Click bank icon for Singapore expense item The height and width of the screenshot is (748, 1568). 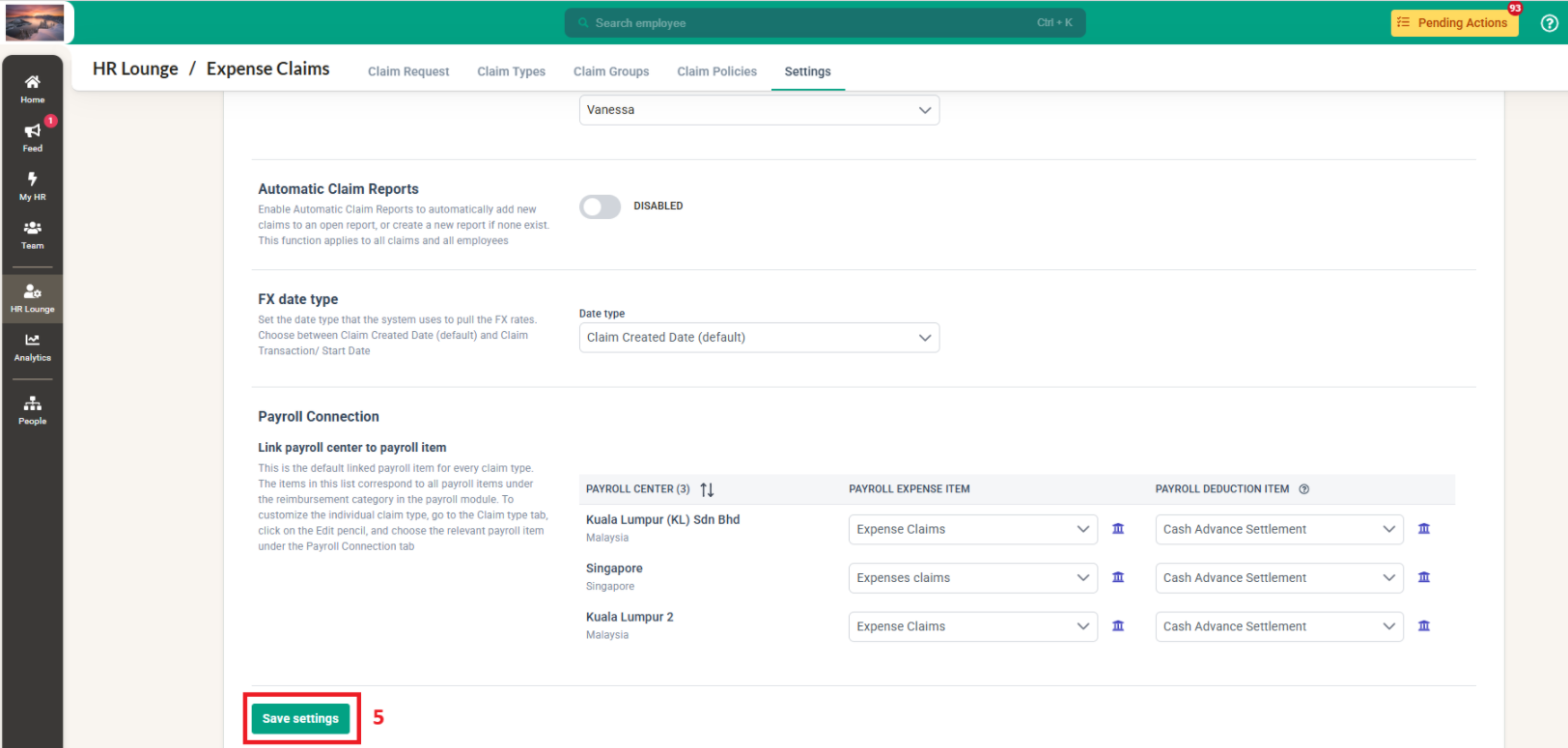click(1118, 577)
